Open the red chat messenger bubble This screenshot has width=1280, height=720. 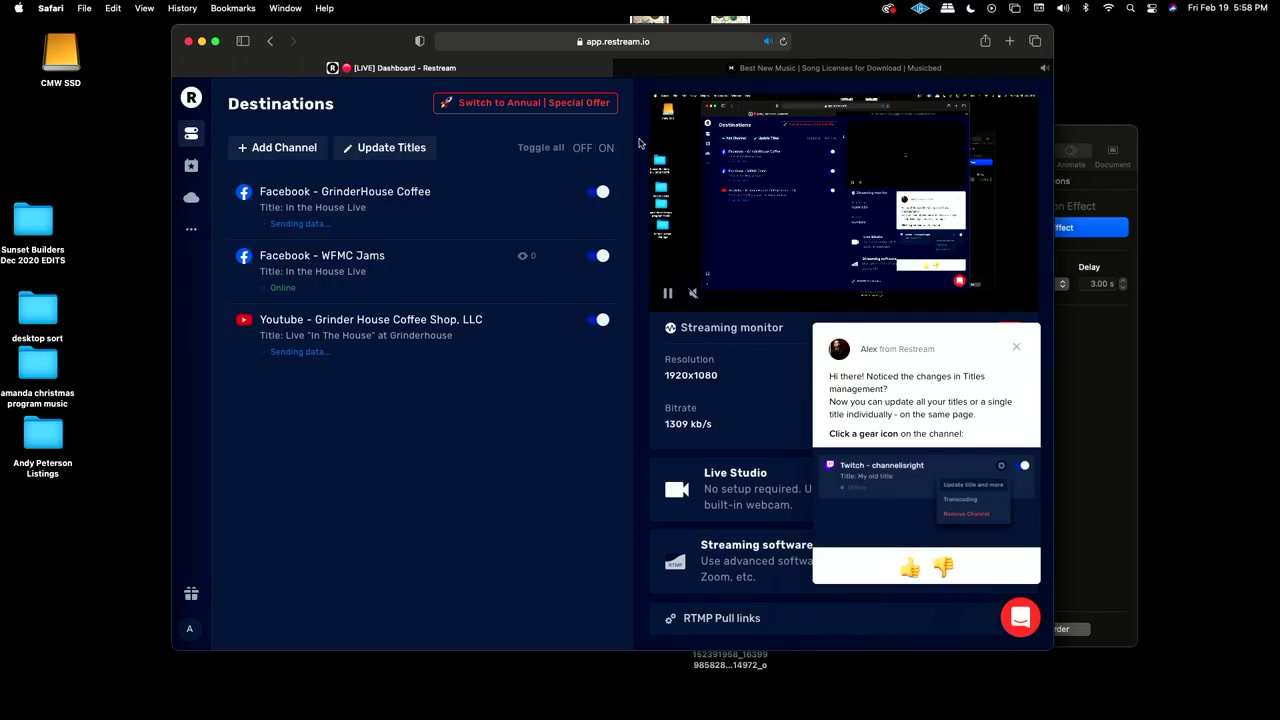pos(1020,617)
